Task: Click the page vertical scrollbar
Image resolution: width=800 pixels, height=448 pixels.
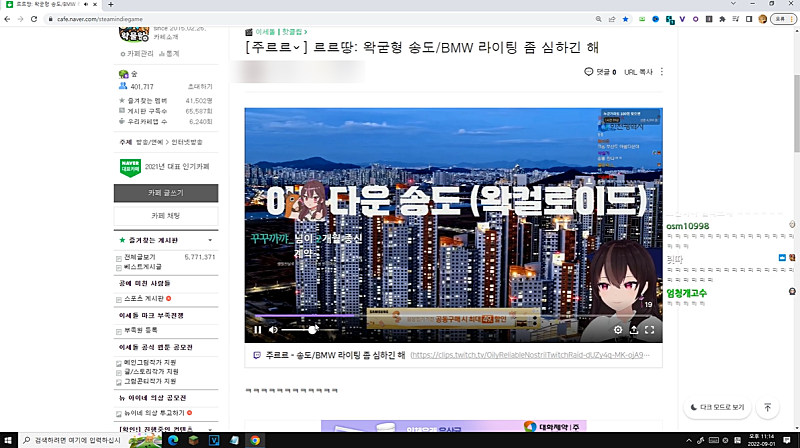Action: coord(796,113)
